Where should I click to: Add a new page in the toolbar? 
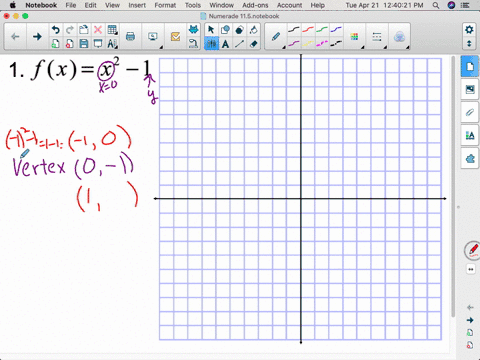click(x=56, y=44)
